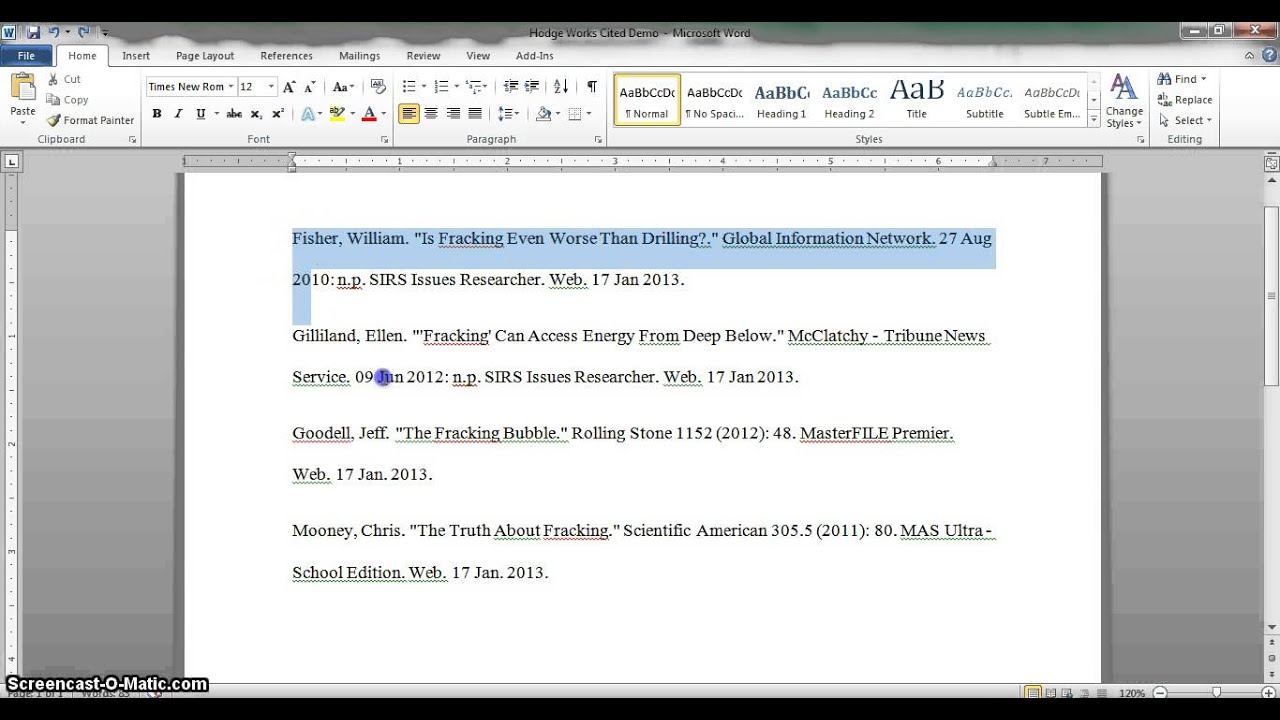Toggle Bold formatting
Screen dimensions: 1280x720
[x=157, y=114]
